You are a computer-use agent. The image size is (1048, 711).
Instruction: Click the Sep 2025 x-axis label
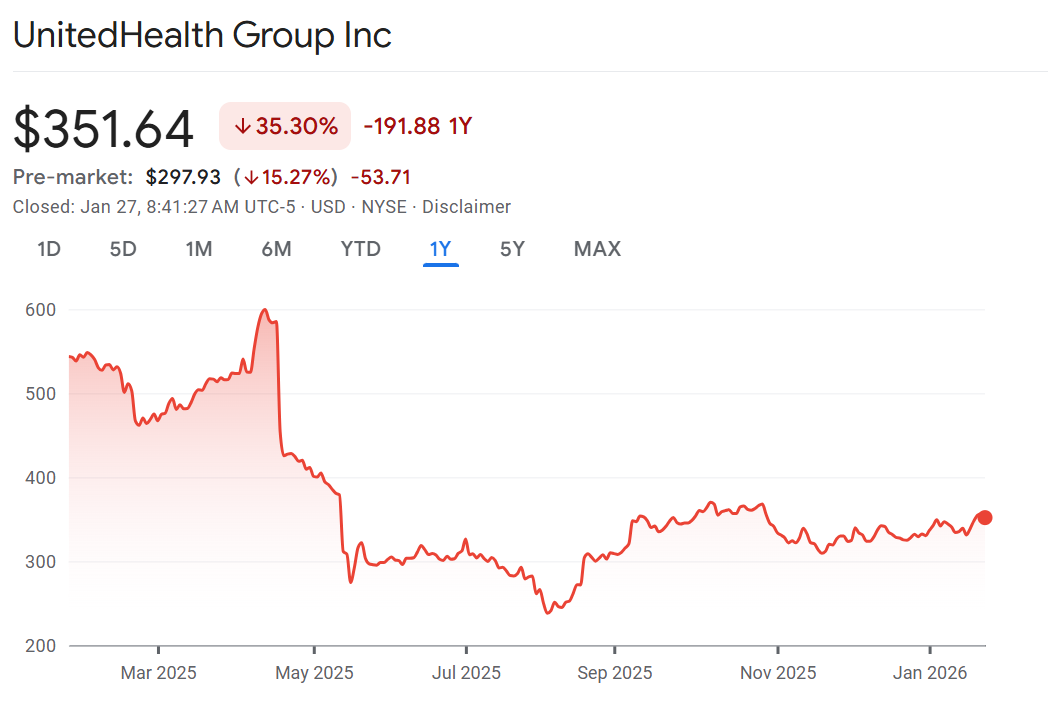pos(615,673)
